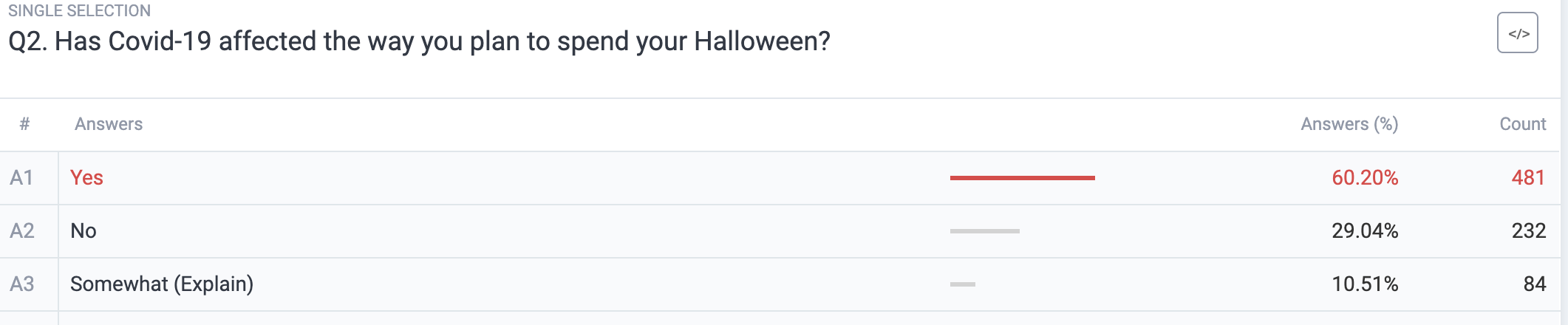1568x325 pixels.
Task: Click the gray No percentage bar
Action: (x=984, y=231)
